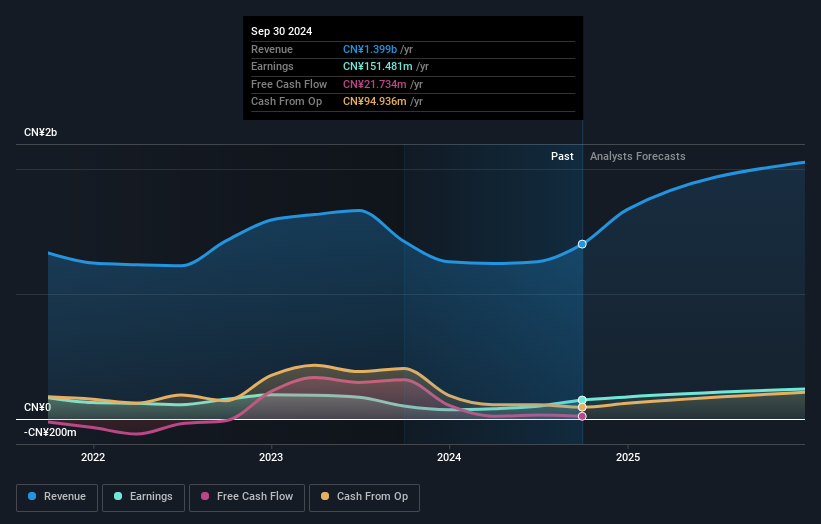
Task: Click the -CN¥200m y-axis label
Action: click(x=50, y=432)
